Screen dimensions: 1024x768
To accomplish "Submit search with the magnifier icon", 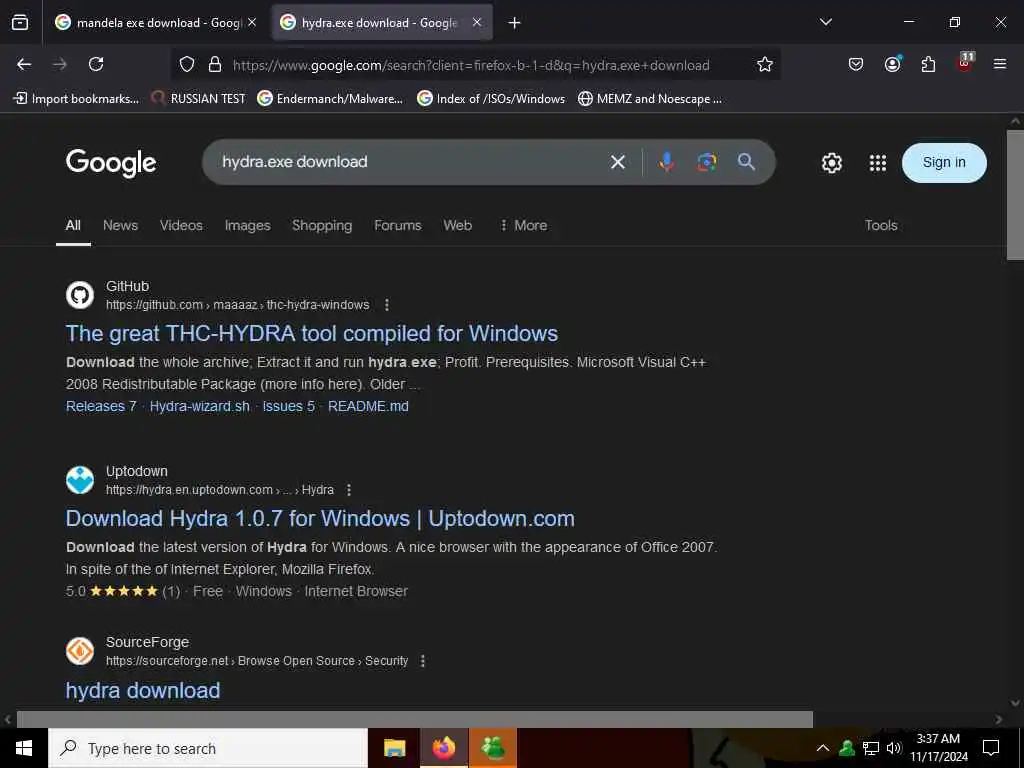I will [746, 162].
